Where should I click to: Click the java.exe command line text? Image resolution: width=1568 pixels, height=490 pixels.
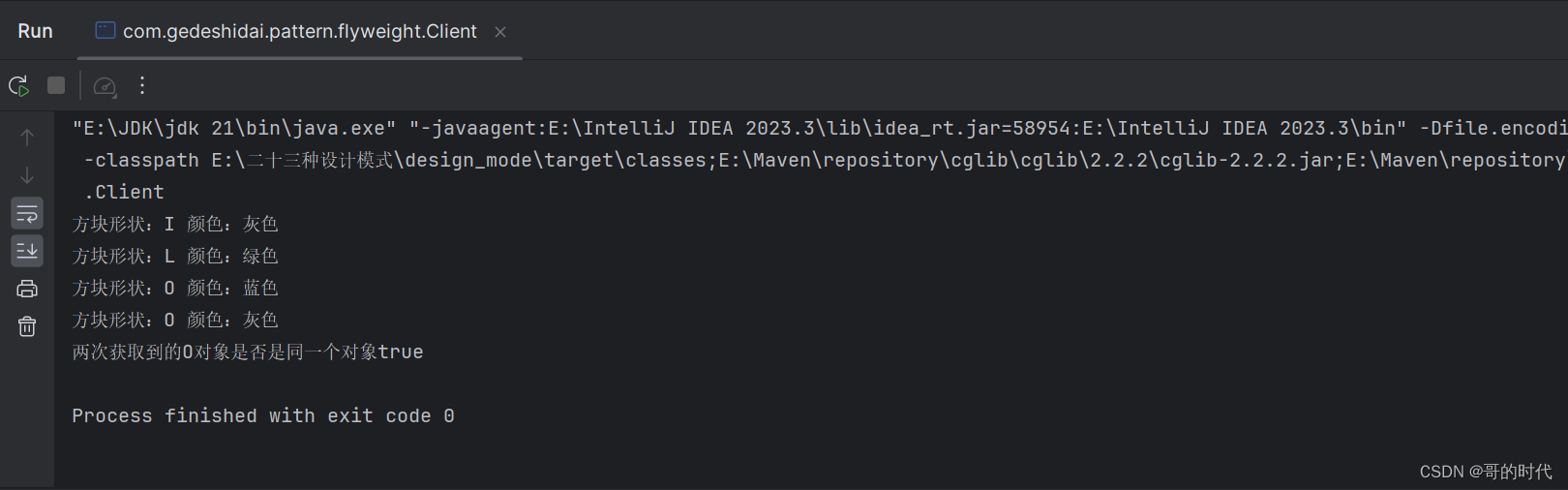[x=234, y=129]
